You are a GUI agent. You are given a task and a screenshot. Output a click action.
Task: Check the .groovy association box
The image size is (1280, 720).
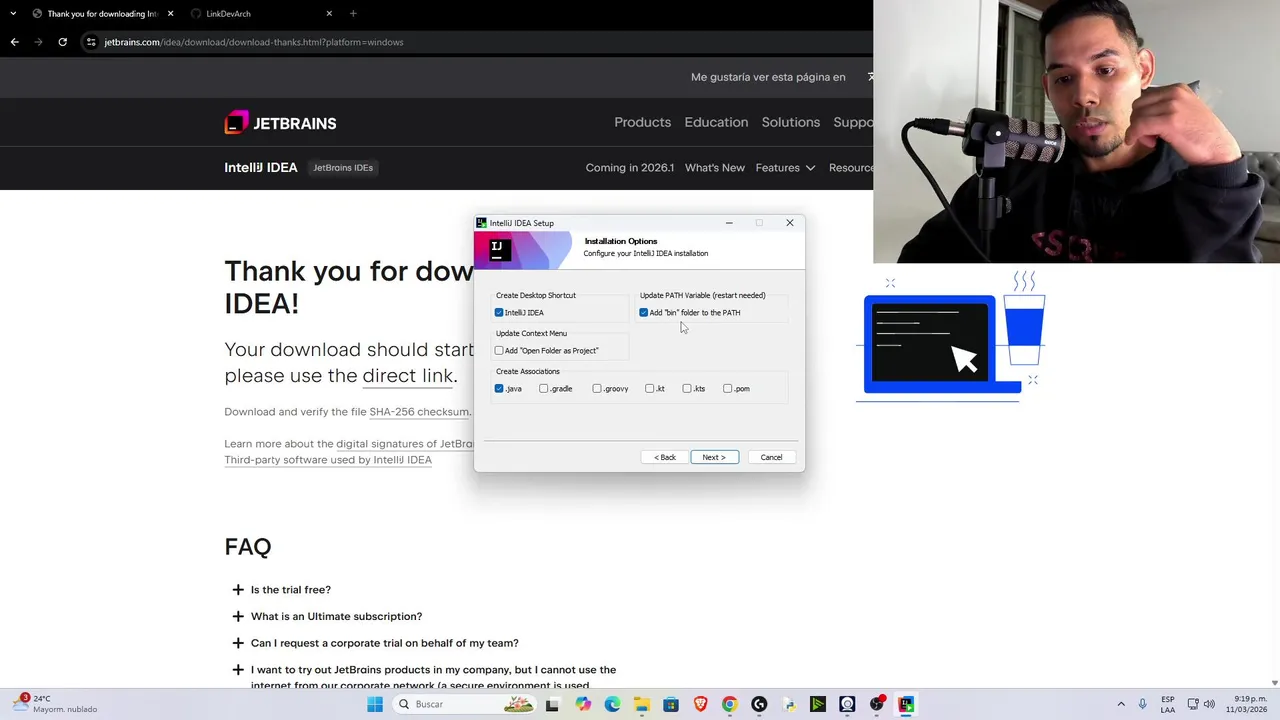[x=597, y=389]
